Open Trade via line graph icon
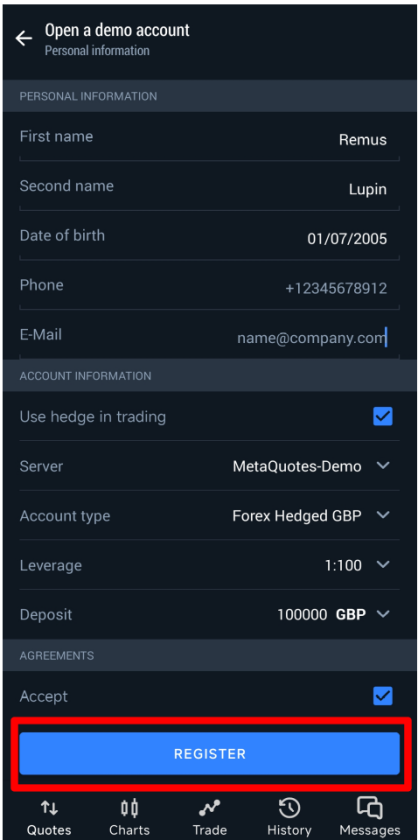Image resolution: width=418 pixels, height=840 pixels. click(210, 807)
